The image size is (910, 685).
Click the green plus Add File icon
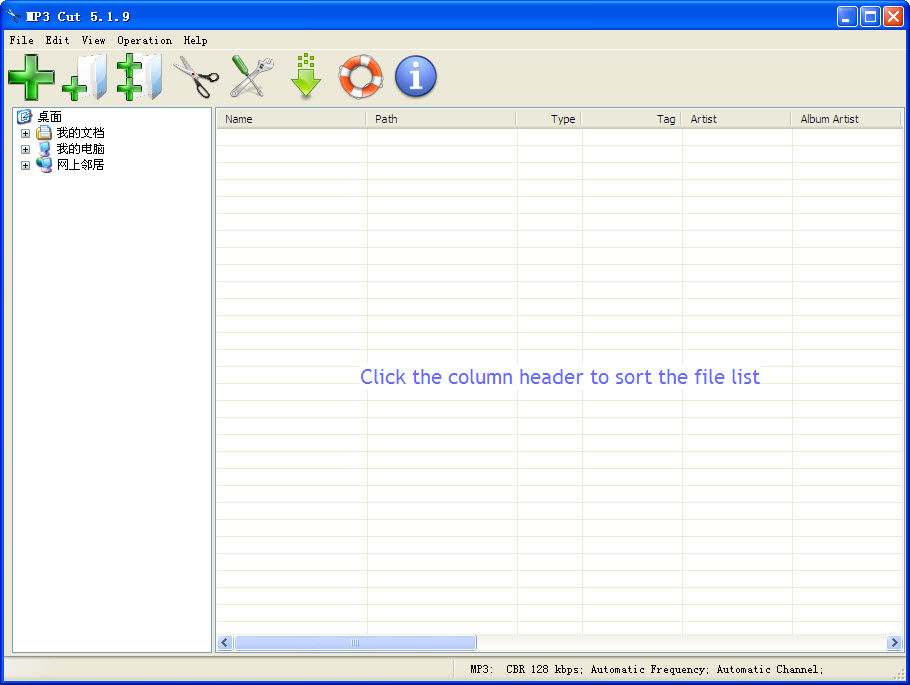click(31, 77)
